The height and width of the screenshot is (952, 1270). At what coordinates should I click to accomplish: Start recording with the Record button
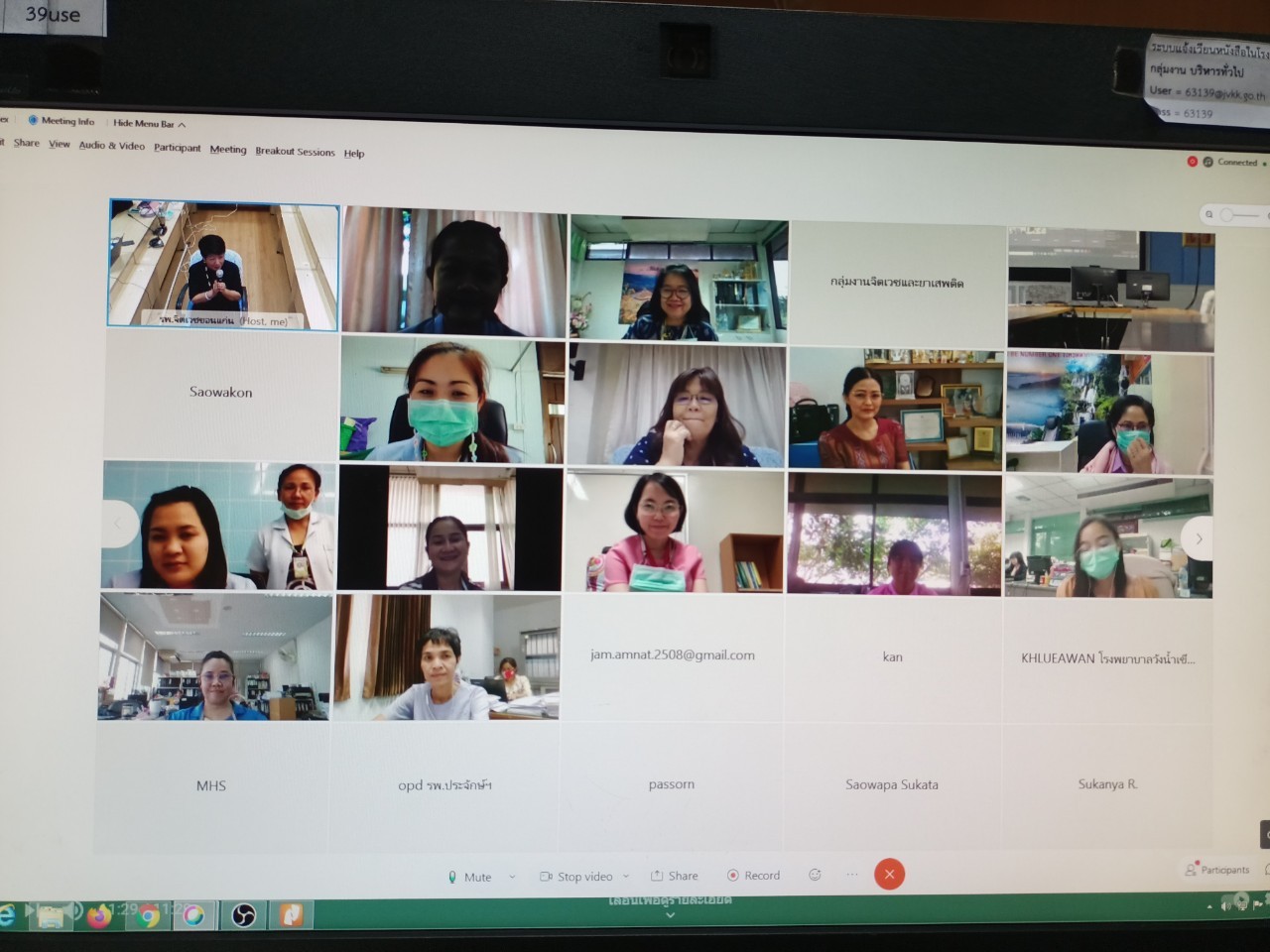[753, 876]
